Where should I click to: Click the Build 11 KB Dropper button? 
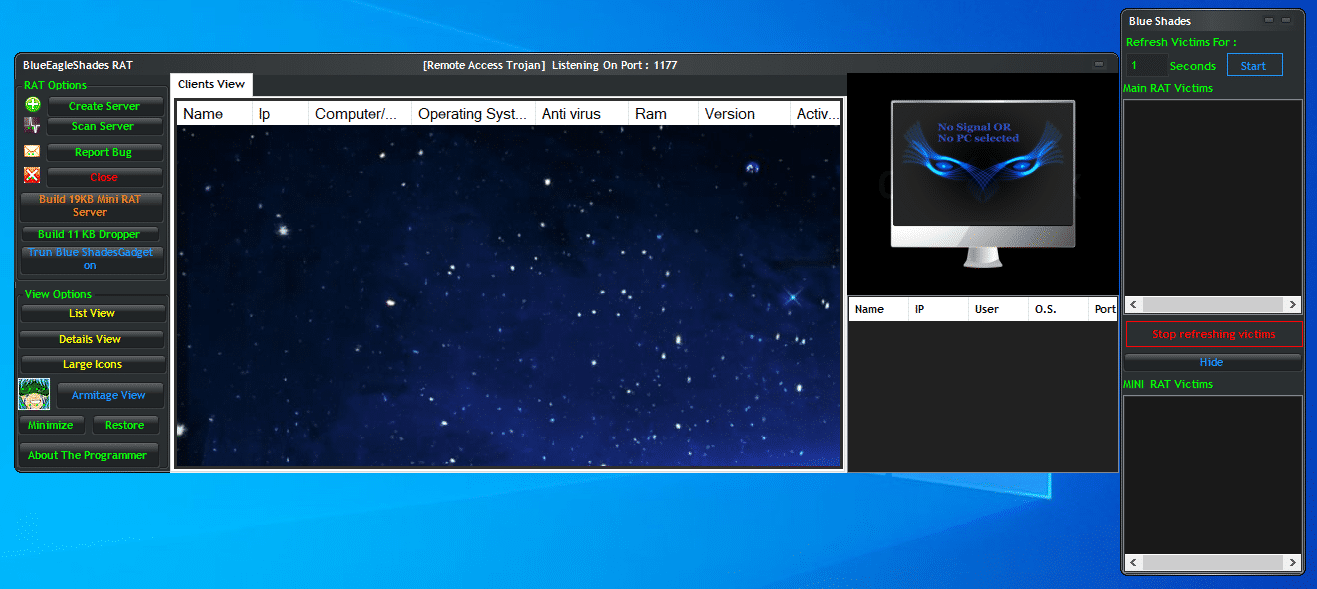(90, 234)
